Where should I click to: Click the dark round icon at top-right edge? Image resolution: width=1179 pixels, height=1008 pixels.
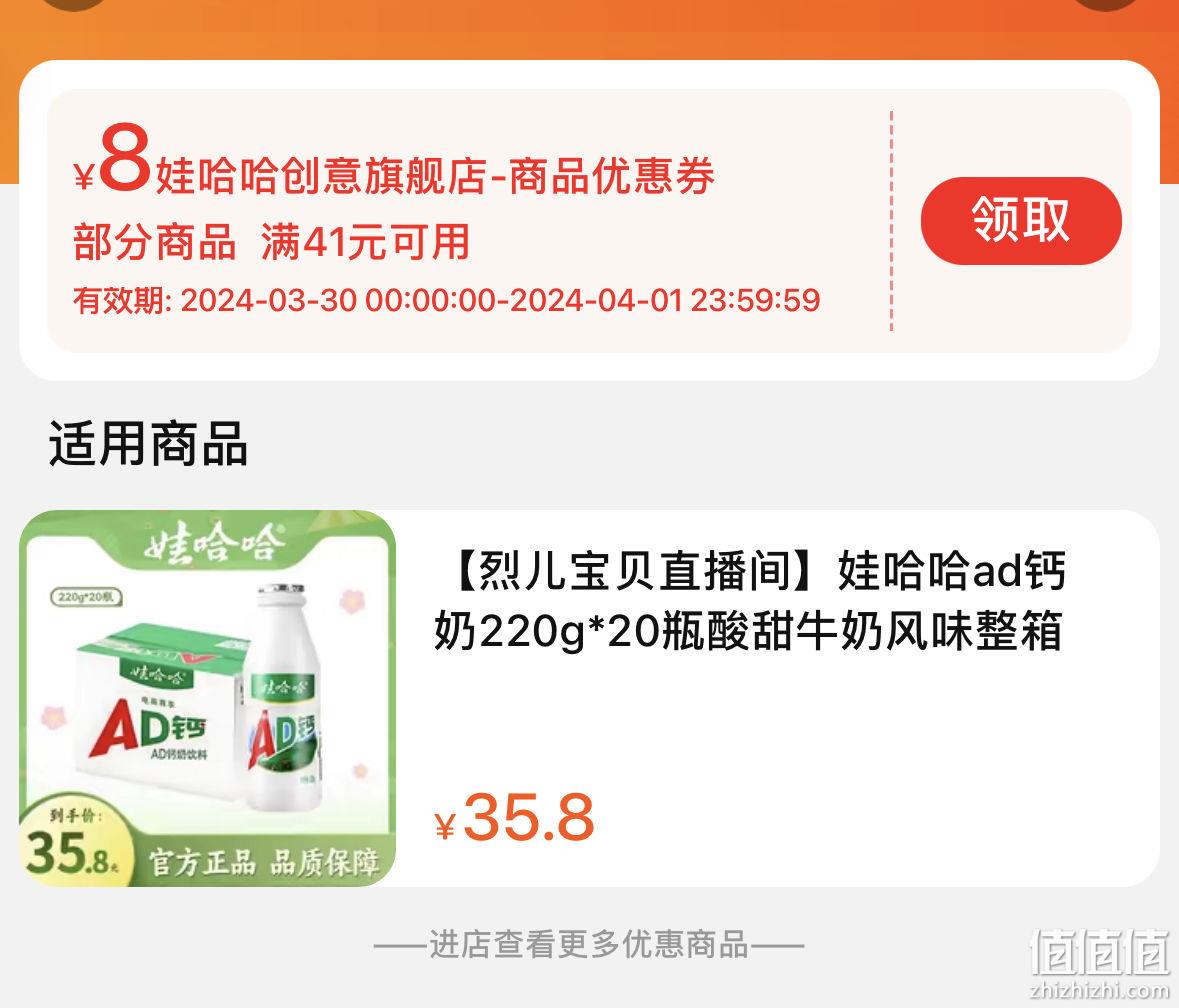click(x=1105, y=3)
